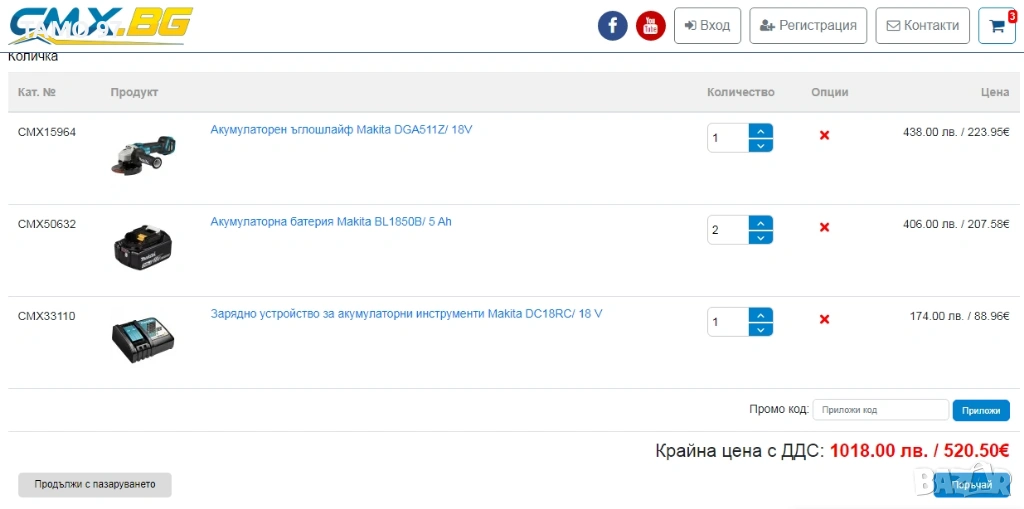
Task: Go to the CMX.BG logo homepage
Action: [101, 25]
